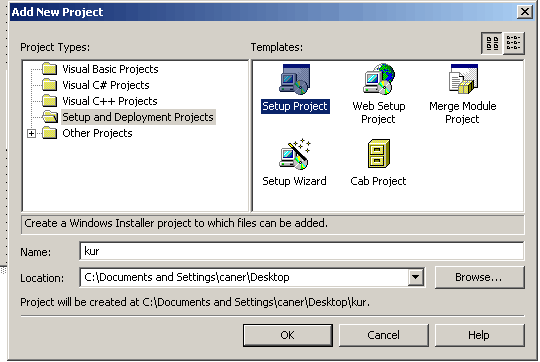Screen dimensions: 540x362
Task: Close the Add New Project dialog
Action: pos(525,12)
